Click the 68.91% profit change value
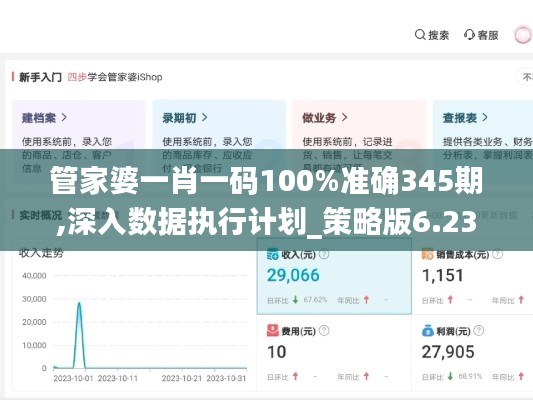Image resolution: width=533 pixels, height=400 pixels. (470, 376)
